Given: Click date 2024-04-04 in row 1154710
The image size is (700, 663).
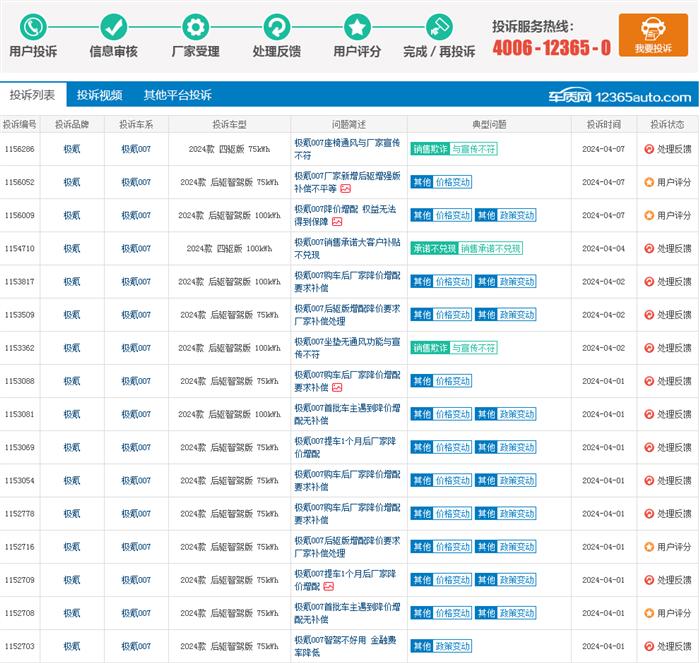Looking at the screenshot, I should [604, 249].
